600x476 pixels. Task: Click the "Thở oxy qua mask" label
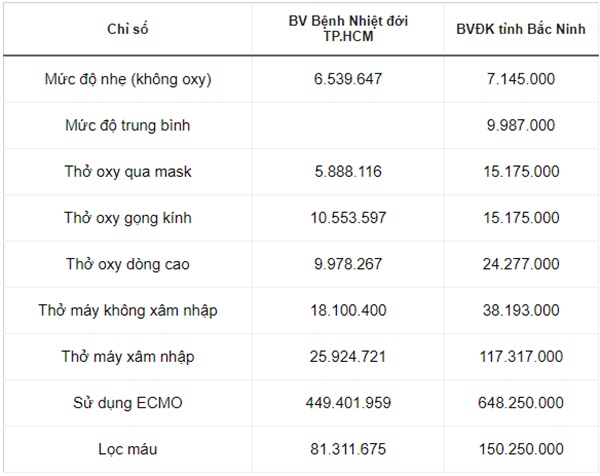[x=127, y=172]
